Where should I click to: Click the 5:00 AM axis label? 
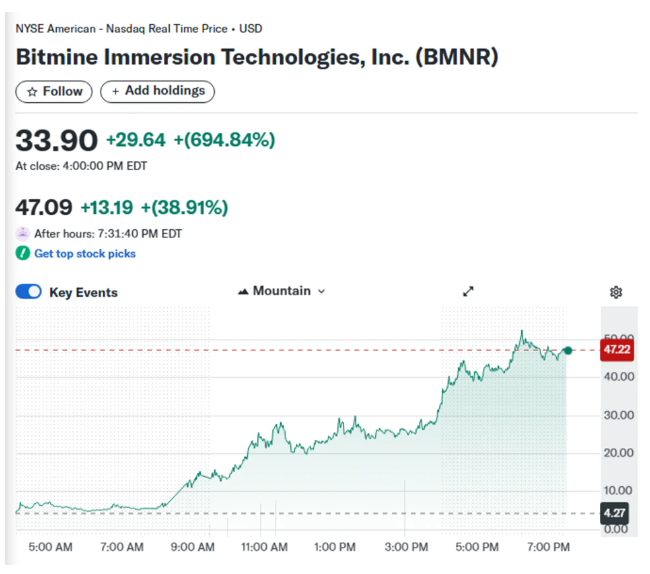pos(51,547)
